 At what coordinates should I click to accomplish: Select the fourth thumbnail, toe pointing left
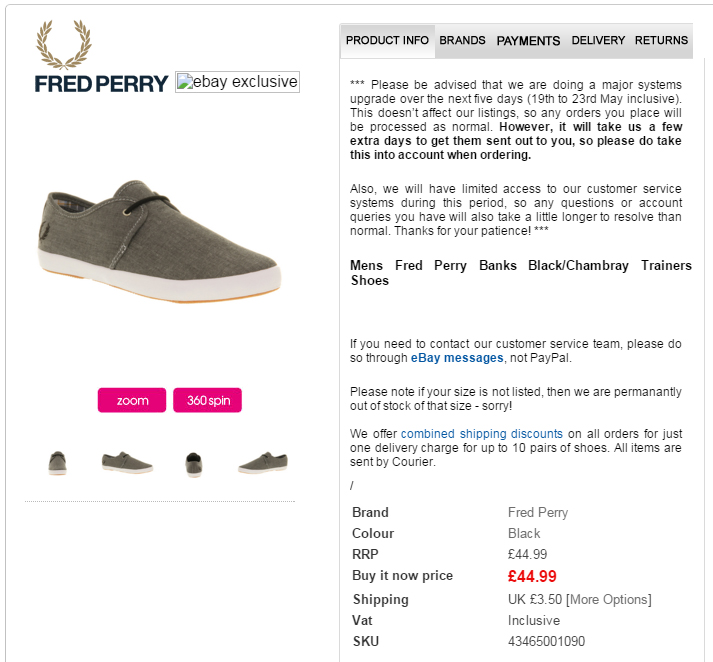tap(263, 463)
